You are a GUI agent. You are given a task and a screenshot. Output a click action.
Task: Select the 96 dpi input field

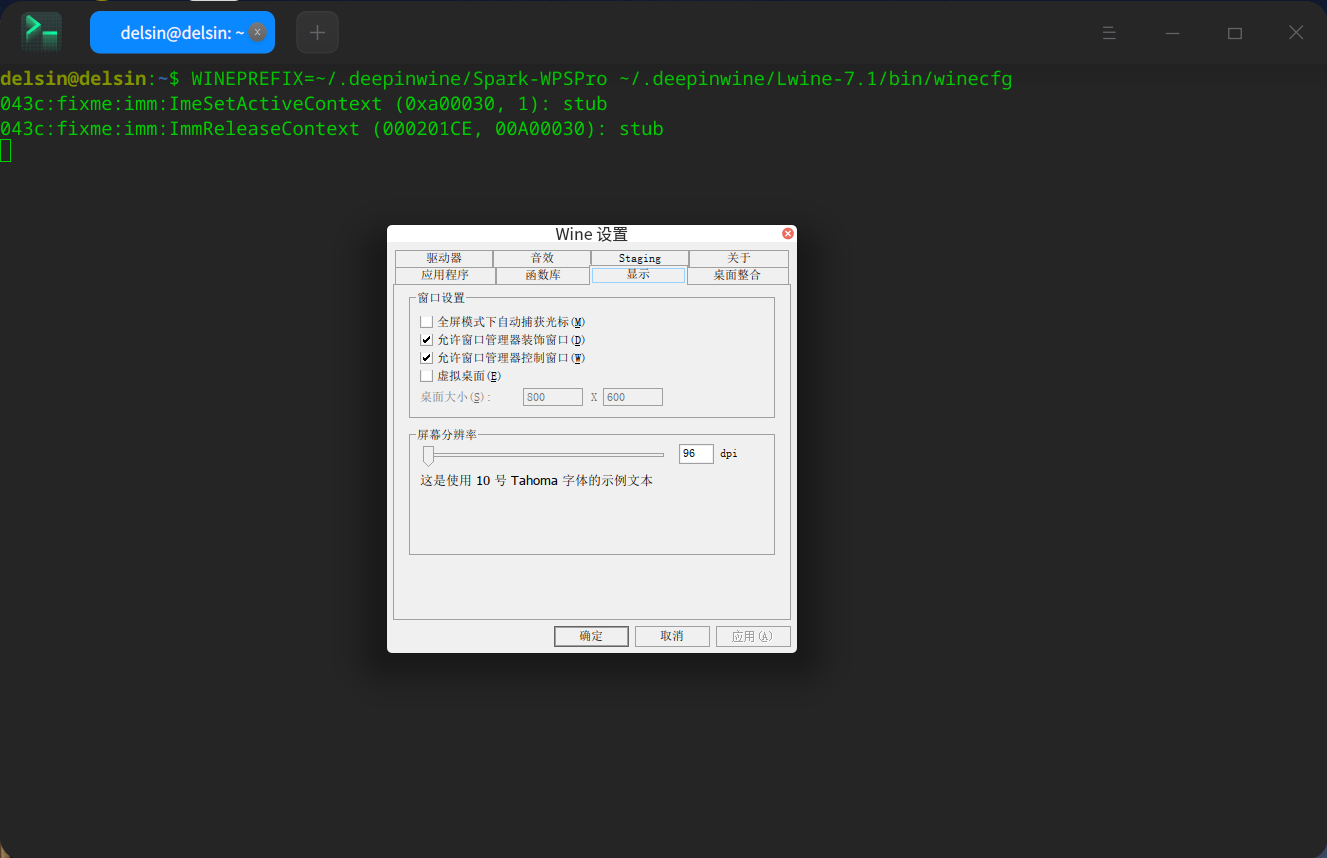point(696,453)
